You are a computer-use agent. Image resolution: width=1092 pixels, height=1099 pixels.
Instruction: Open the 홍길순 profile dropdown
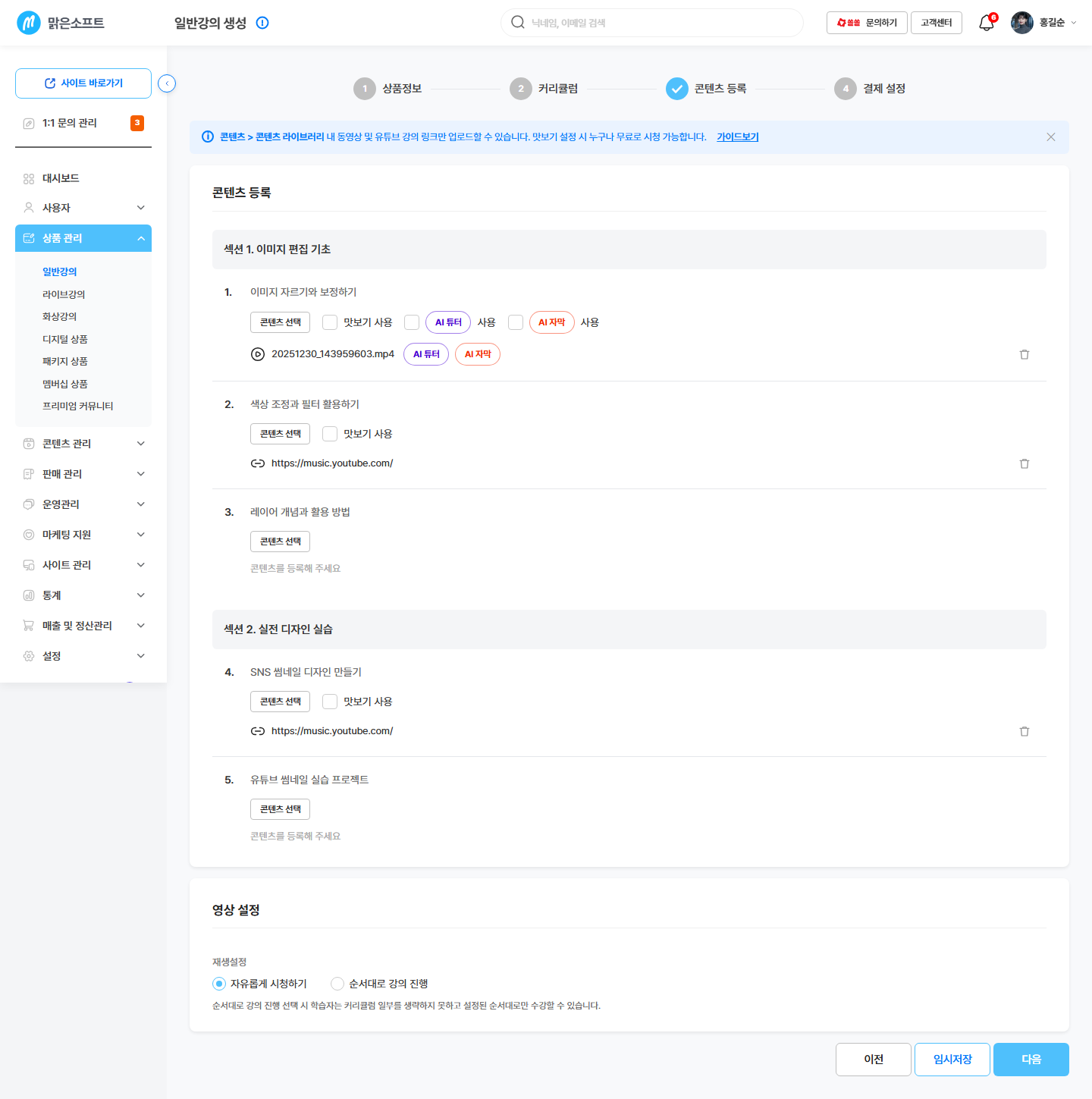[x=1044, y=23]
